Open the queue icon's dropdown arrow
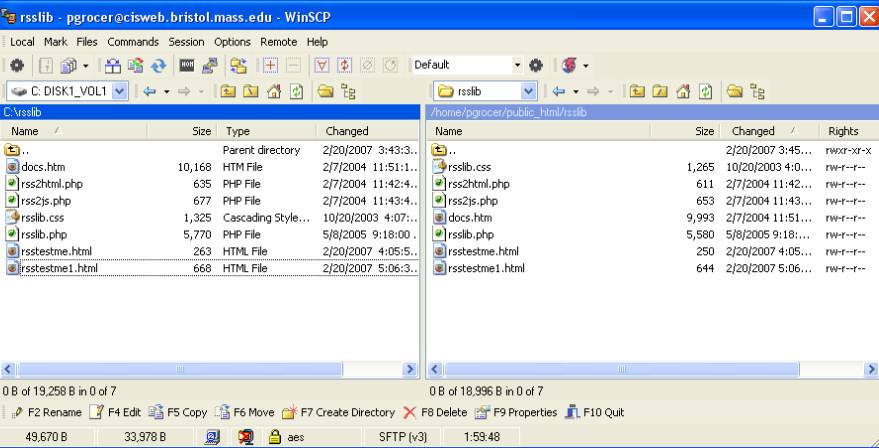The width and height of the screenshot is (879, 448). pyautogui.click(x=85, y=66)
